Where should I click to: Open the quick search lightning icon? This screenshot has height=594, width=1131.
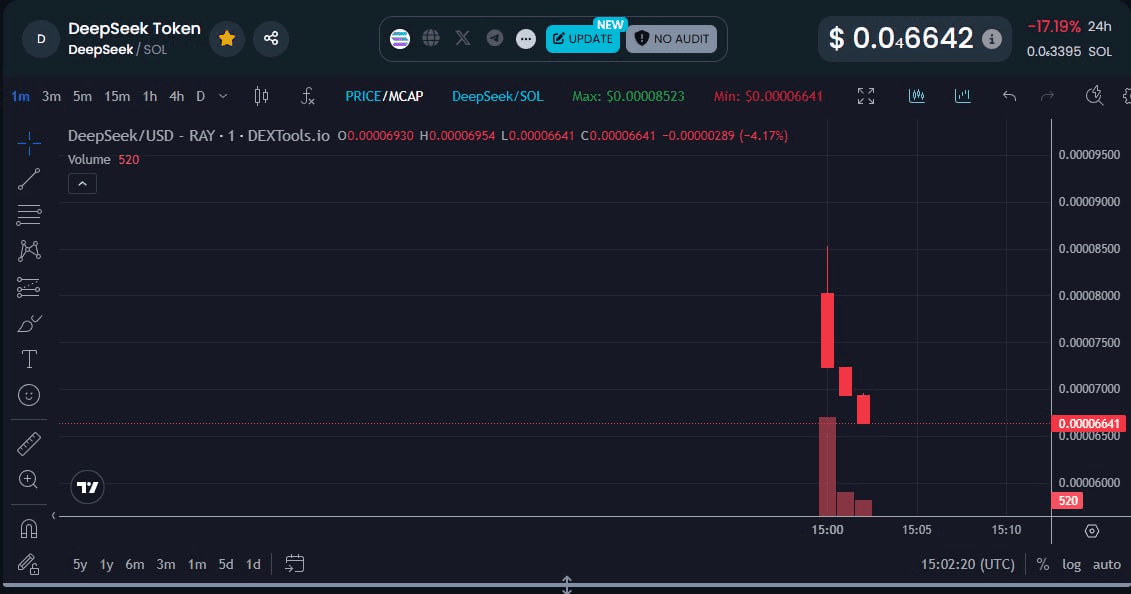click(1094, 96)
